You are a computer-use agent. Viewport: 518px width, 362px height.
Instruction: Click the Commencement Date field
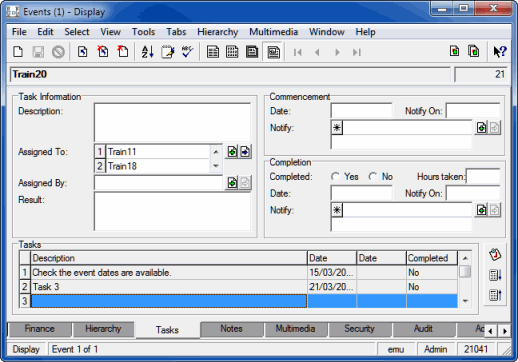tap(361, 111)
